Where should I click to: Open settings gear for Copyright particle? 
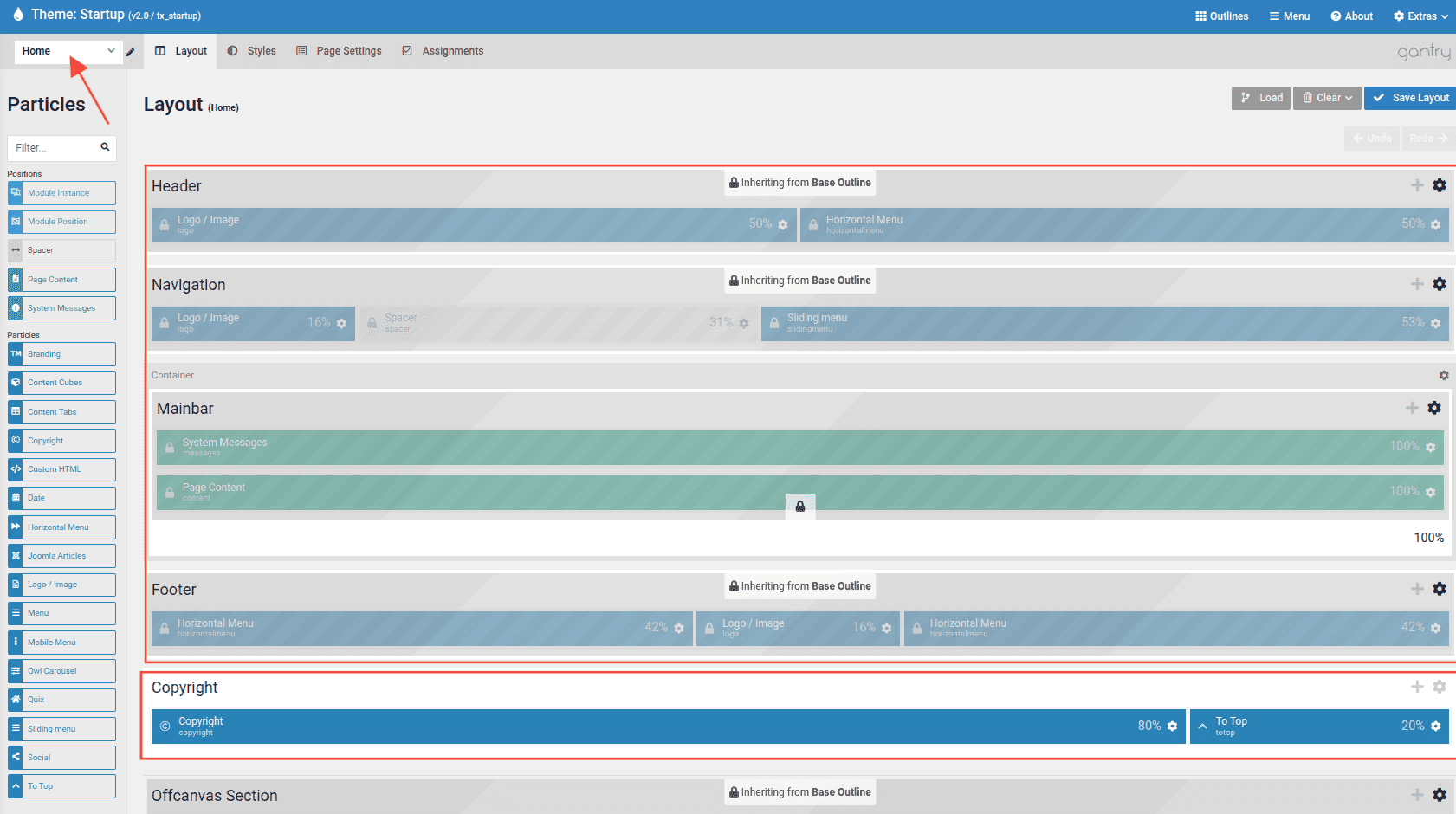[x=1172, y=727]
